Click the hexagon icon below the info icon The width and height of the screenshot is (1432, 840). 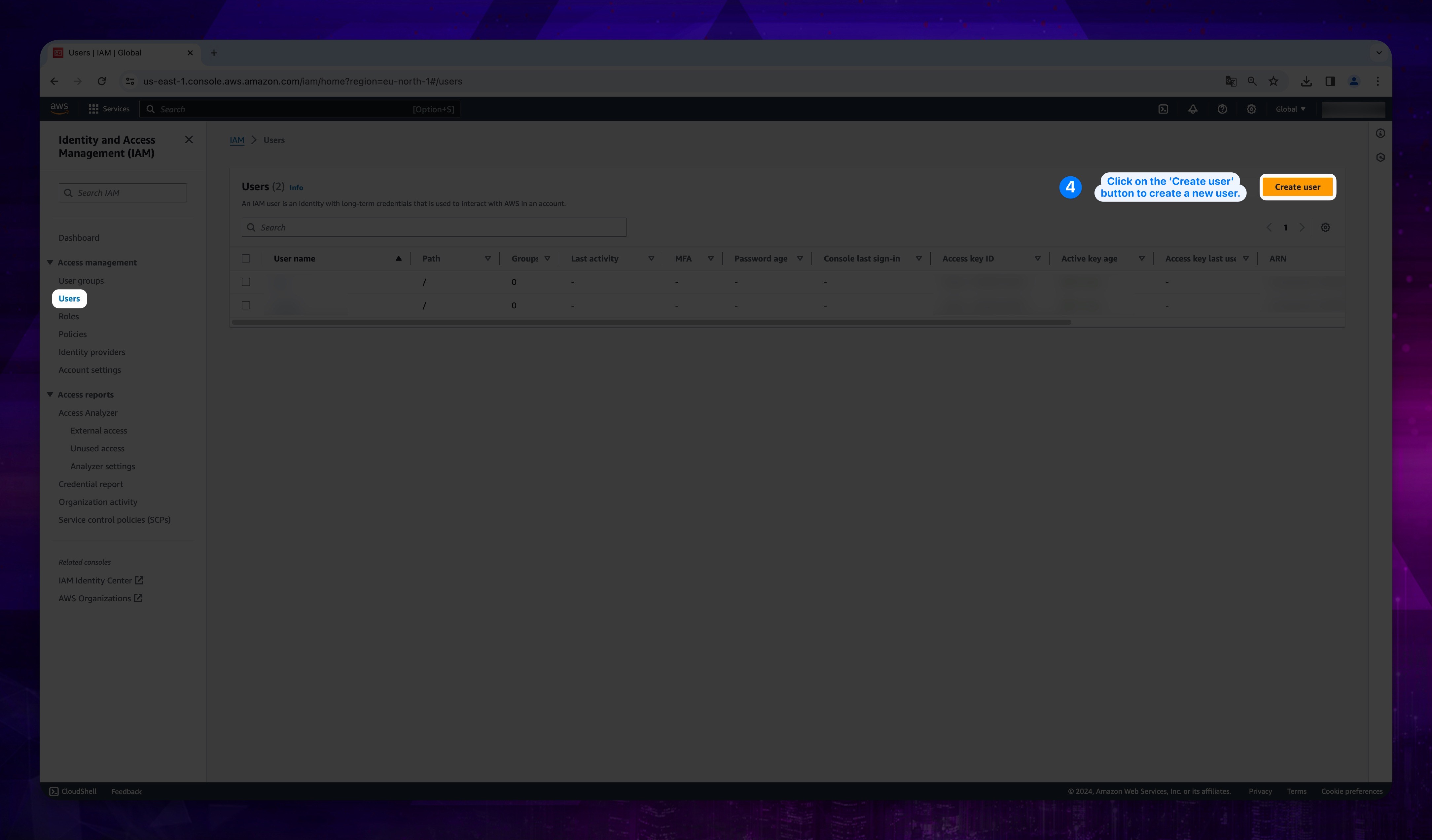1380,157
